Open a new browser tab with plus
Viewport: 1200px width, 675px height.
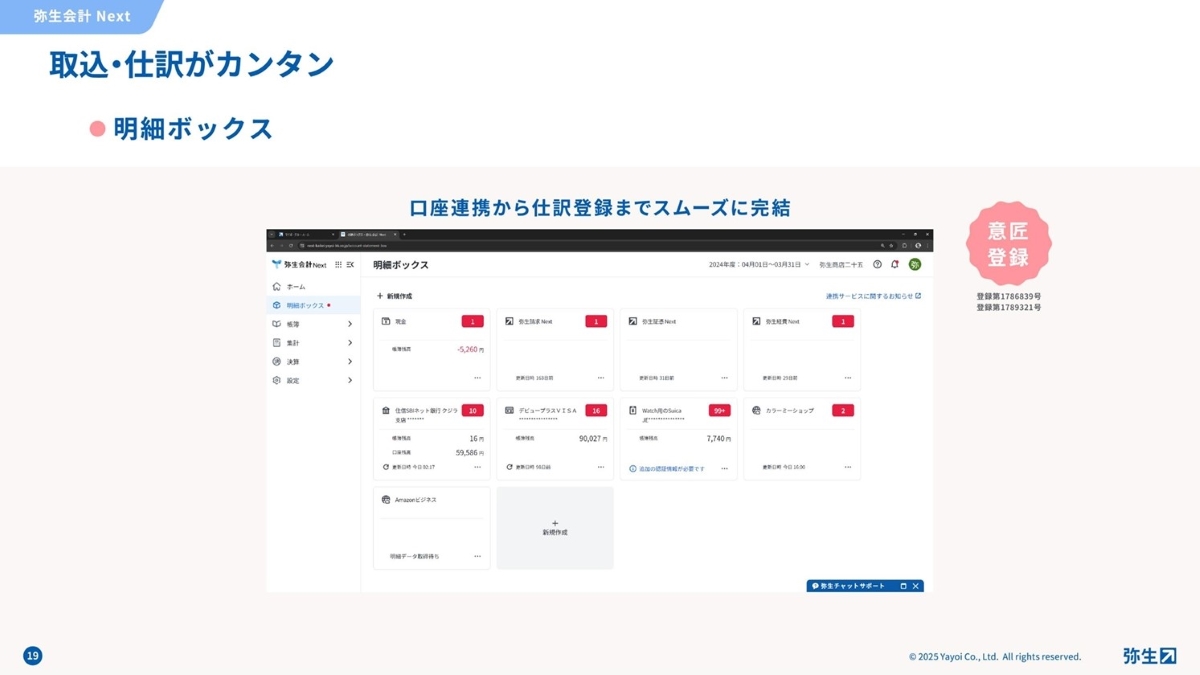[x=404, y=234]
